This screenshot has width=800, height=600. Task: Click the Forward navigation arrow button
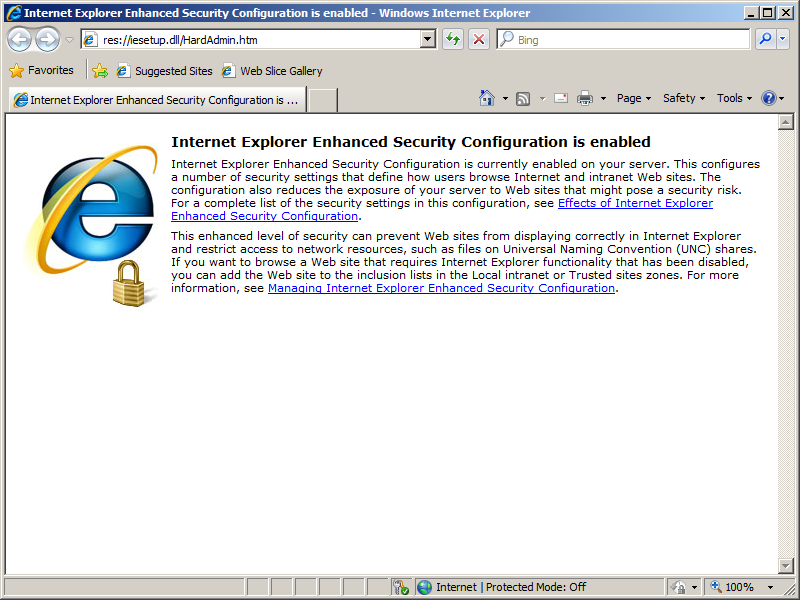pyautogui.click(x=47, y=39)
